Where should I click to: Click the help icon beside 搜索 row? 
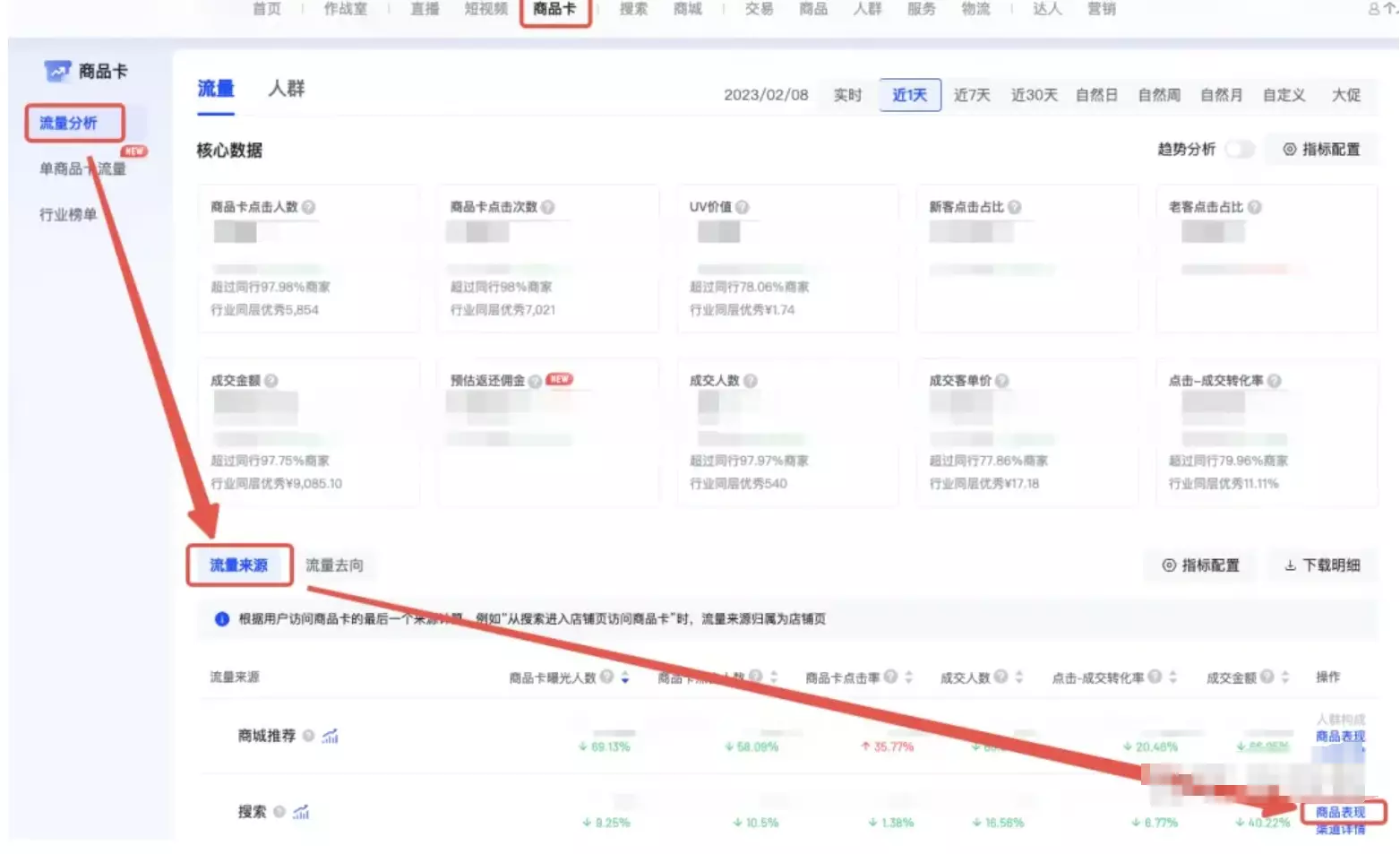coord(279,812)
